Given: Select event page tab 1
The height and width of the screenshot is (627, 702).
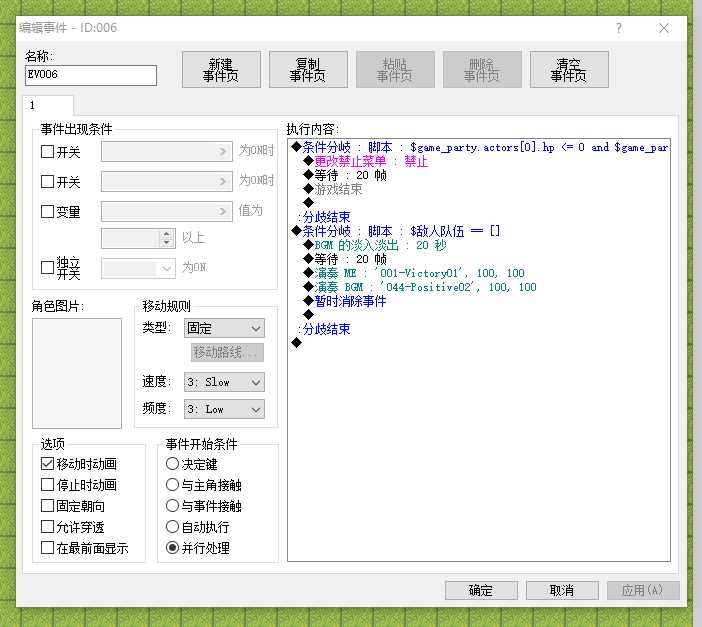Looking at the screenshot, I should [48, 105].
